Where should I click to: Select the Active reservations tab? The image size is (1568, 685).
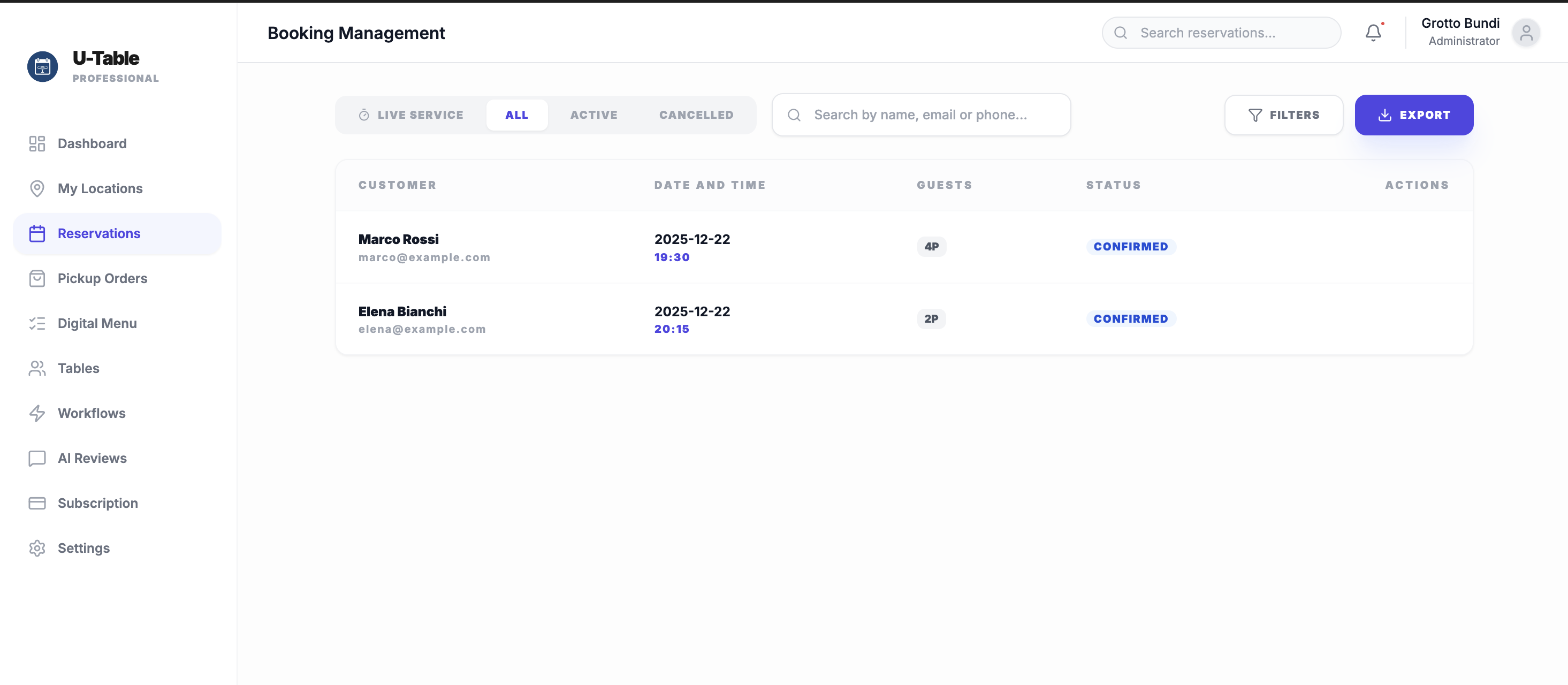click(x=593, y=115)
